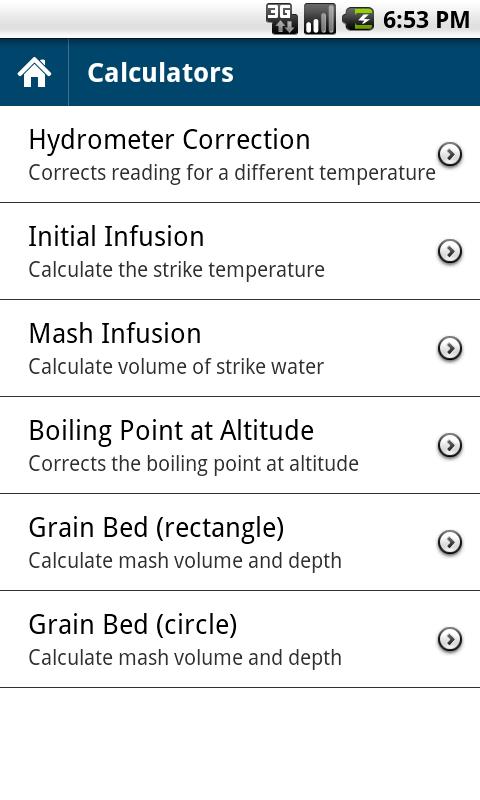The image size is (480, 800).
Task: Tap the Calculators header title
Action: coord(160,72)
